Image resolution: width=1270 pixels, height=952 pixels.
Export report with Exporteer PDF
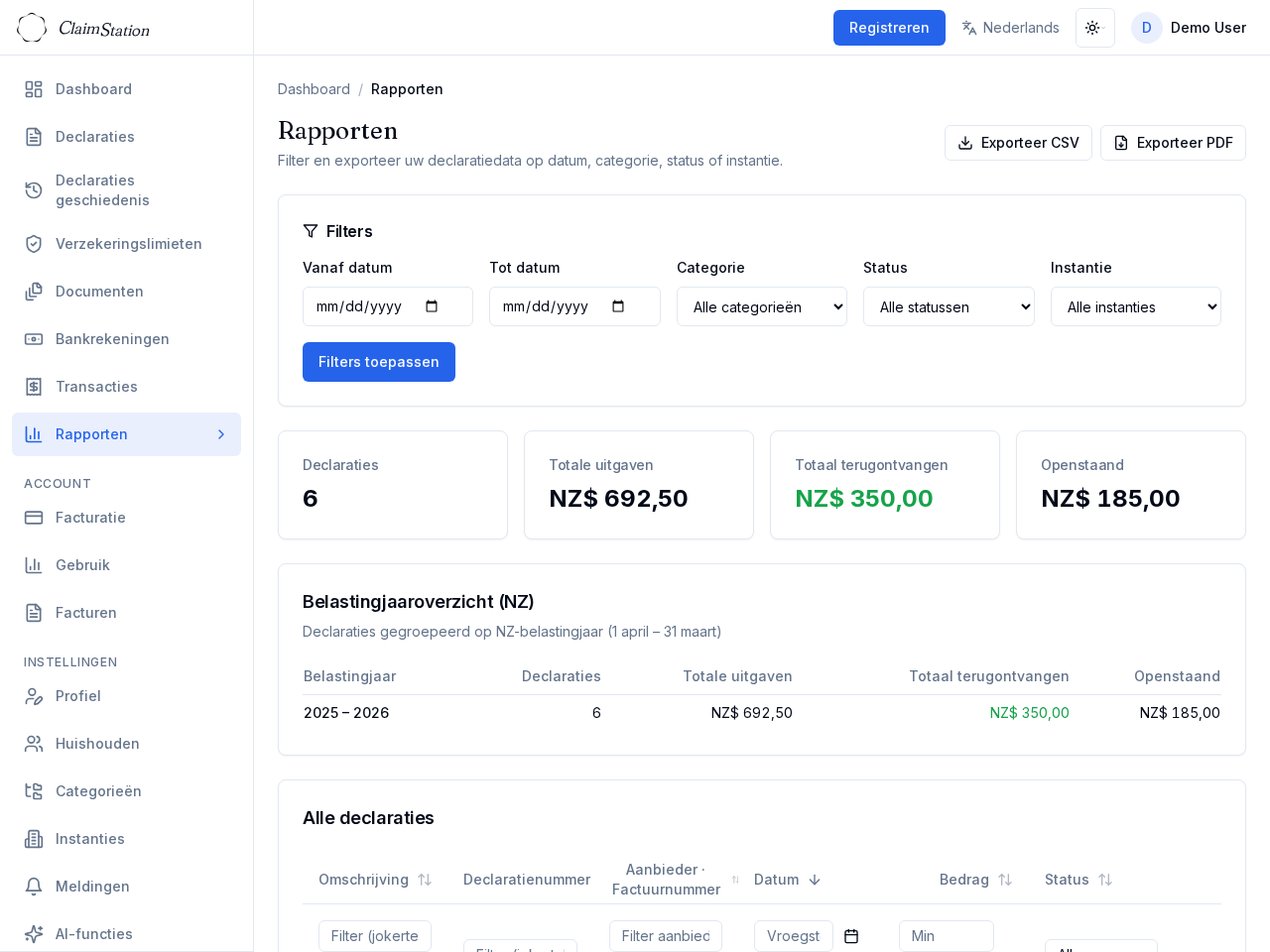point(1173,143)
